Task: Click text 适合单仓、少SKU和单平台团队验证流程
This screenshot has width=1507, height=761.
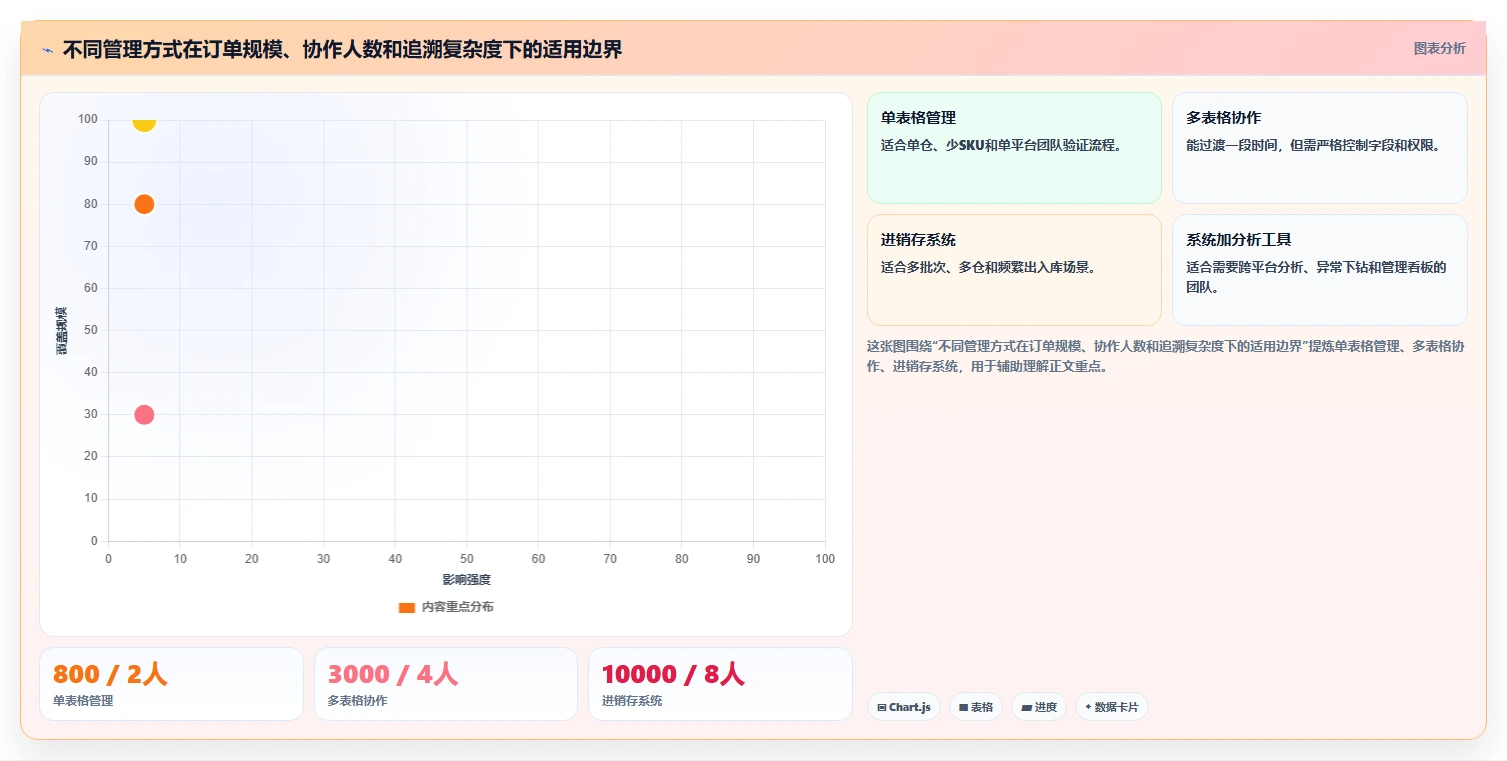Action: (x=1001, y=145)
